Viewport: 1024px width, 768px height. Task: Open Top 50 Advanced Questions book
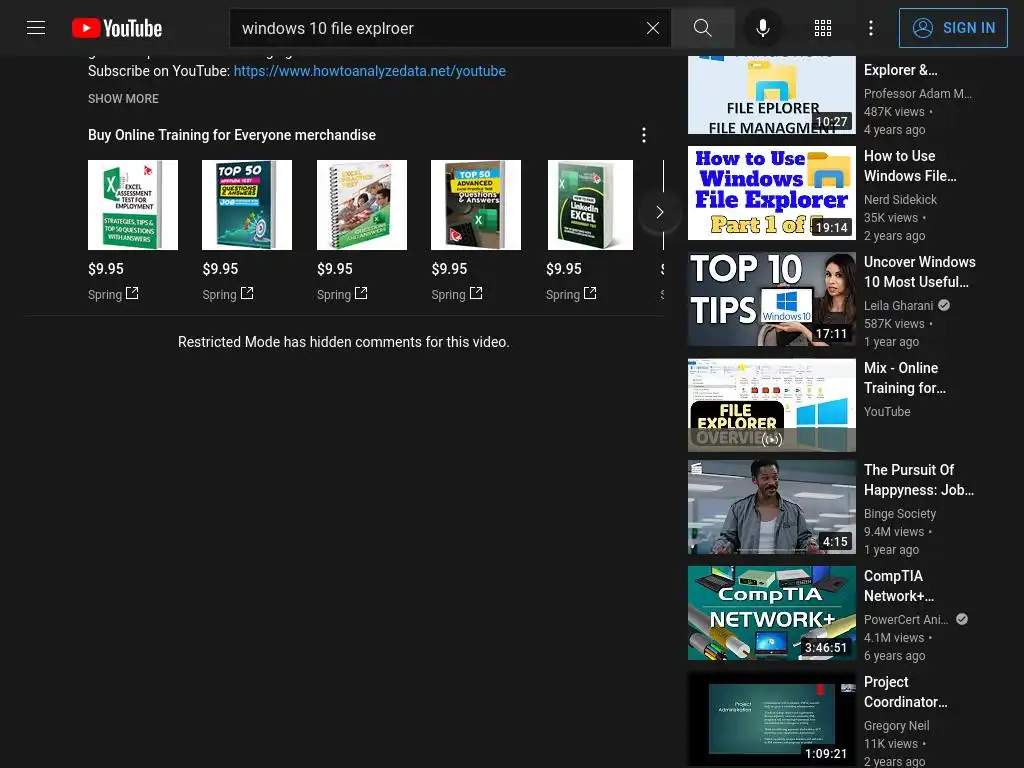(x=476, y=205)
